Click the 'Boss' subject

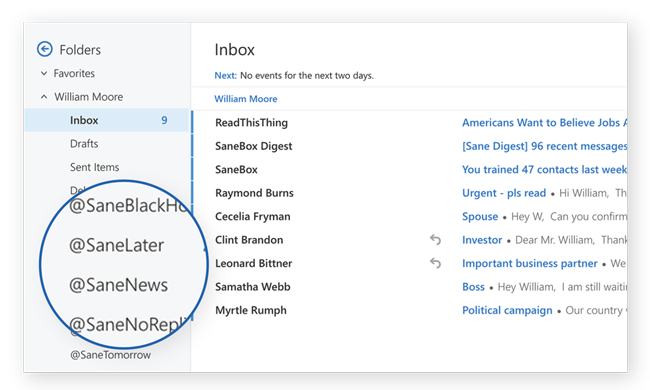(x=473, y=287)
